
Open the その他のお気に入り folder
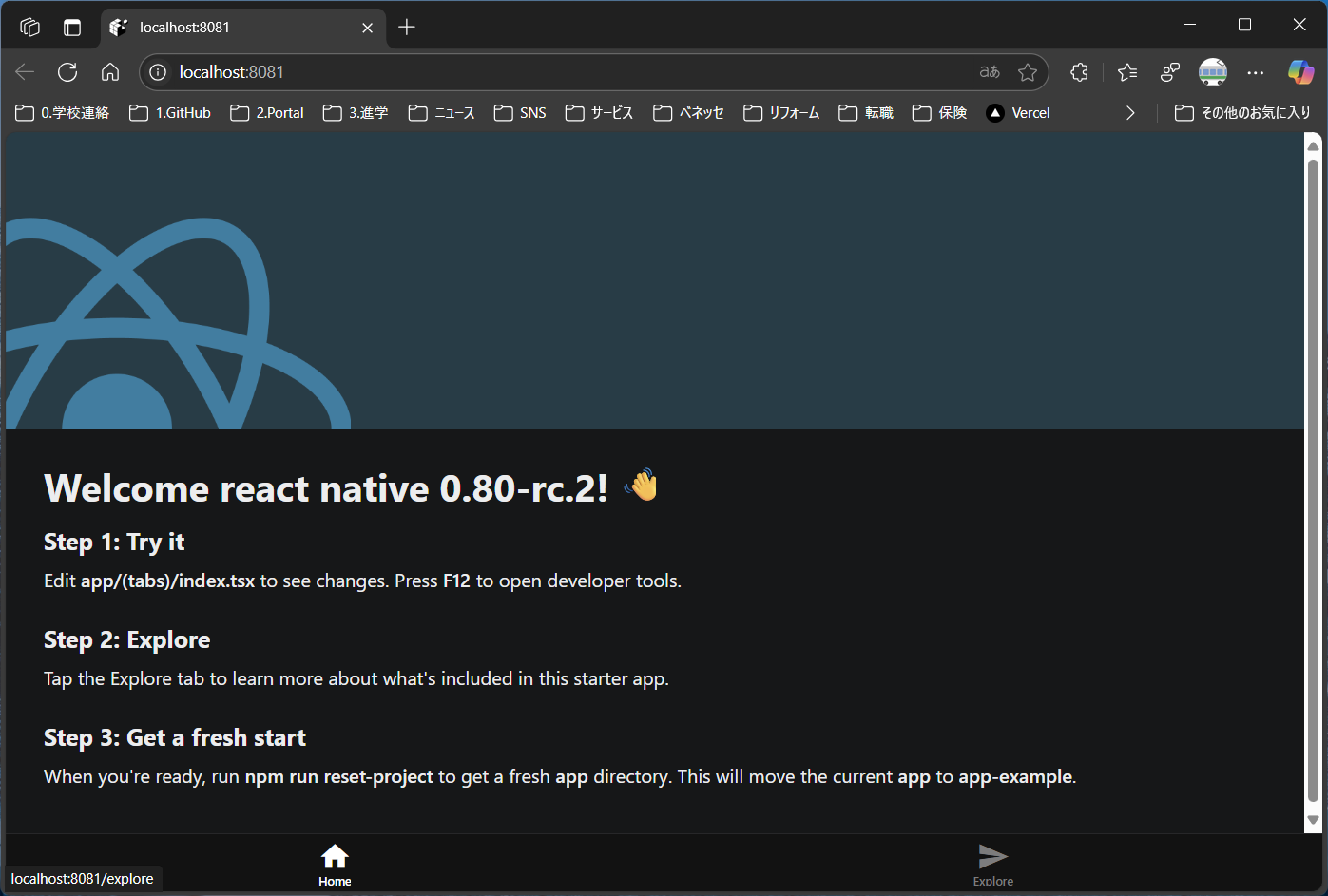point(1242,113)
